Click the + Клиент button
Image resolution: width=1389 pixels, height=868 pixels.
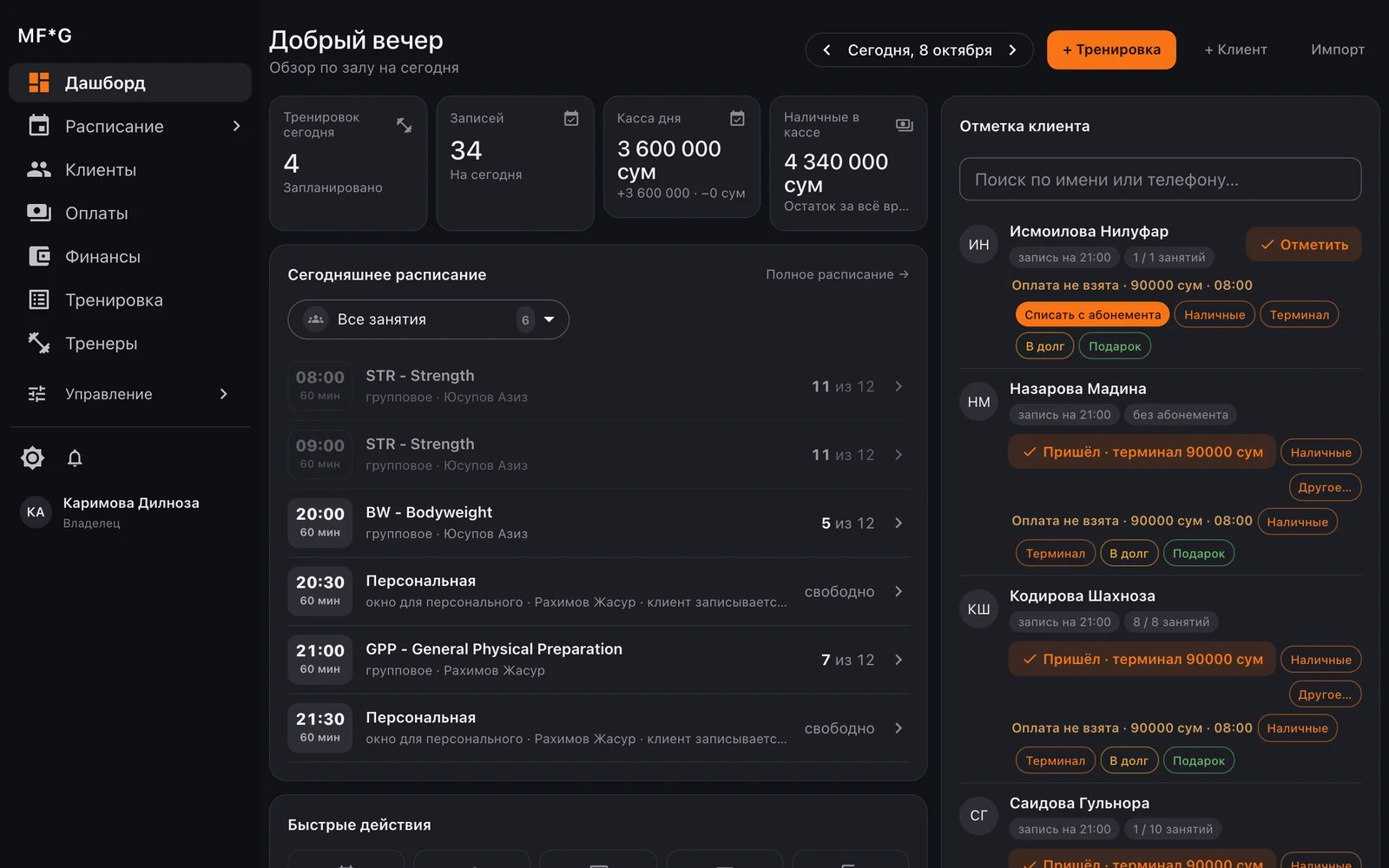coord(1235,49)
